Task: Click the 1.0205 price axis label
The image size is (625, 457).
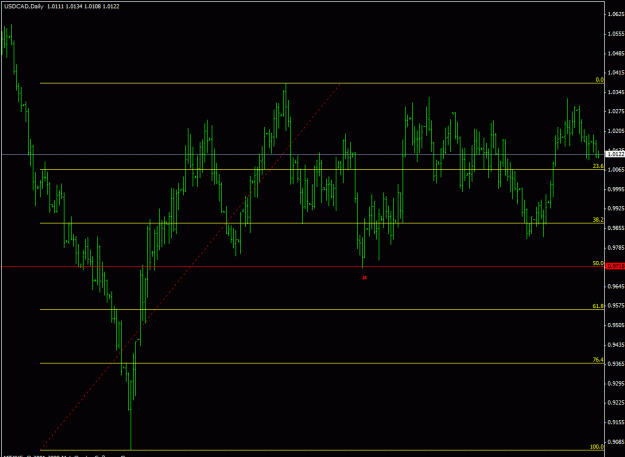Action: point(615,131)
